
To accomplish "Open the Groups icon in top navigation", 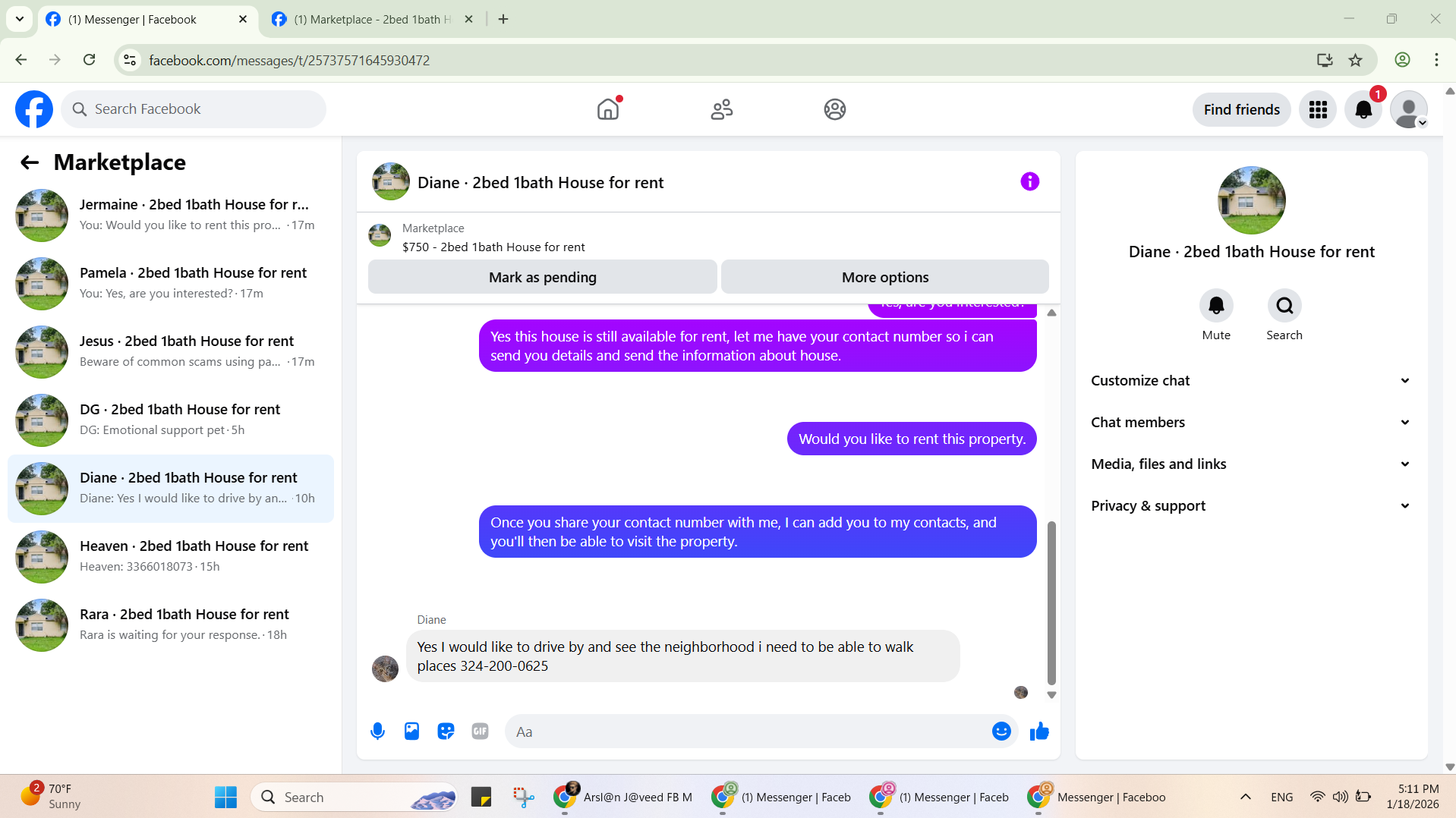I will click(835, 109).
